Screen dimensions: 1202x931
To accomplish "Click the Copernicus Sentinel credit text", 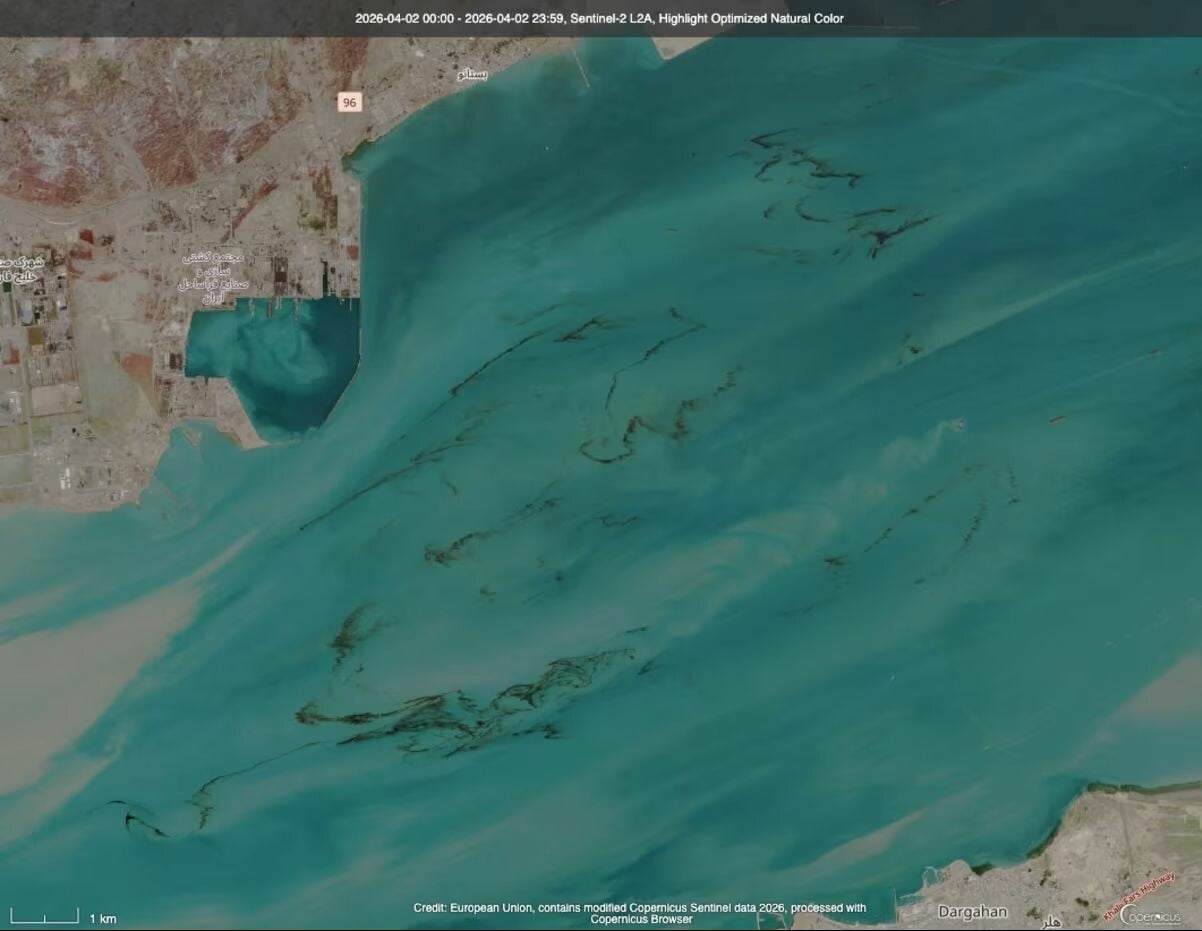I will tap(640, 913).
